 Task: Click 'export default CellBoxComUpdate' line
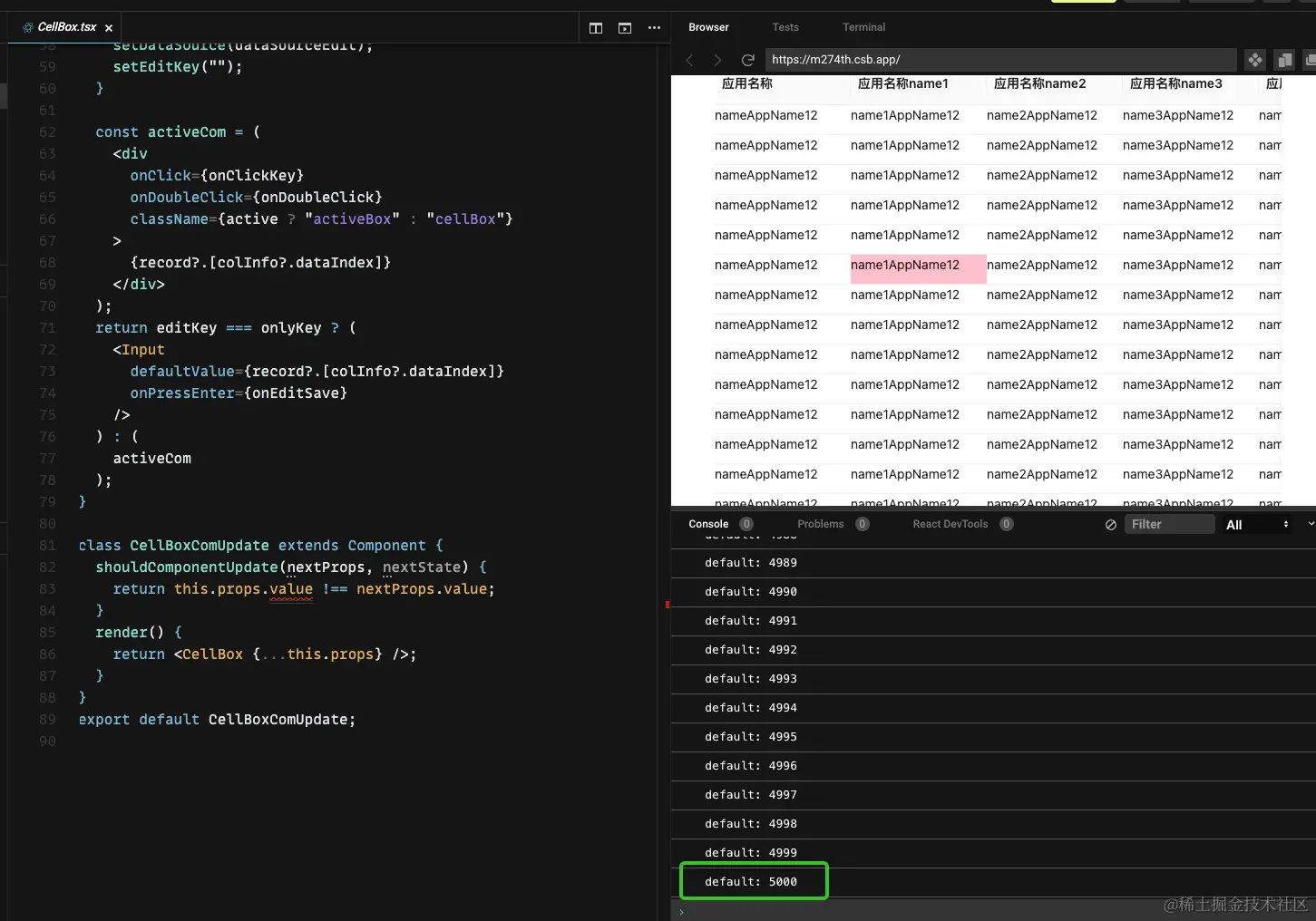coord(217,720)
